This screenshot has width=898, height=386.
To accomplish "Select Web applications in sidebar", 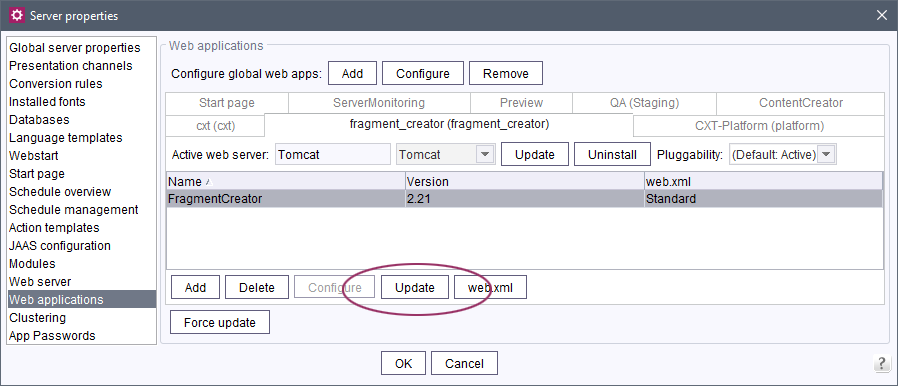I will click(x=81, y=300).
